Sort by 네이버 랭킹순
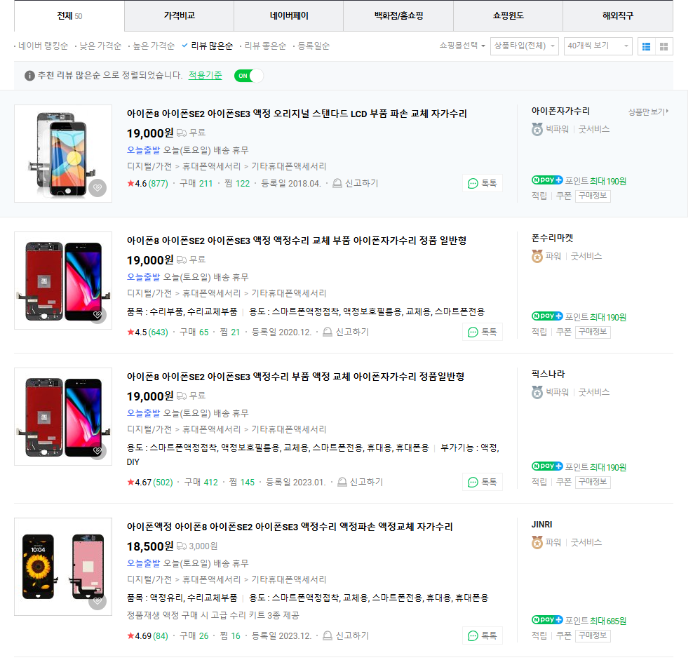The width and height of the screenshot is (700, 662). 43,47
